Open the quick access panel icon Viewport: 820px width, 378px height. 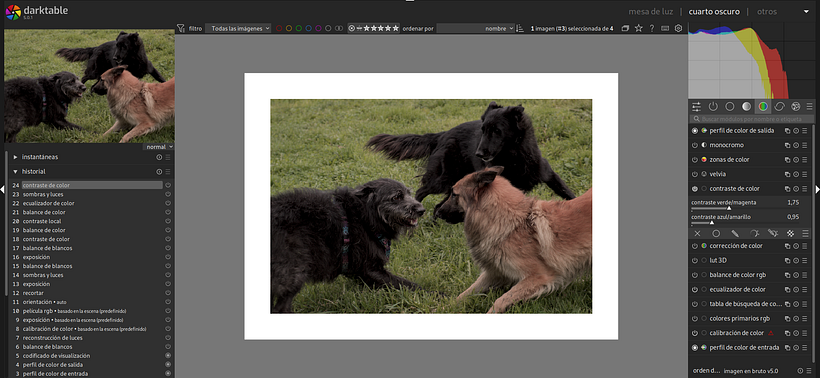click(696, 106)
